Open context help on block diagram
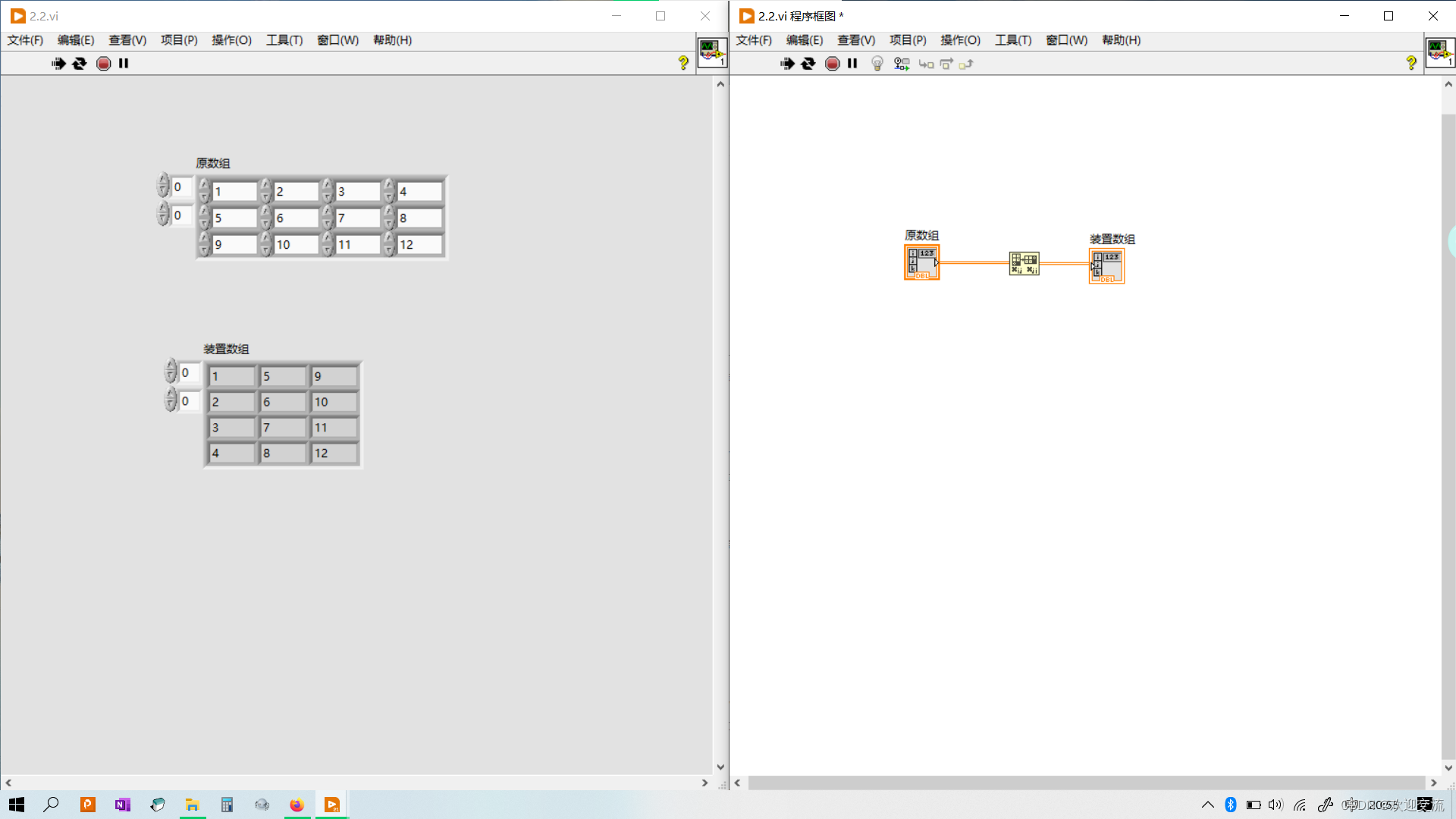This screenshot has height=819, width=1456. pos(1410,64)
